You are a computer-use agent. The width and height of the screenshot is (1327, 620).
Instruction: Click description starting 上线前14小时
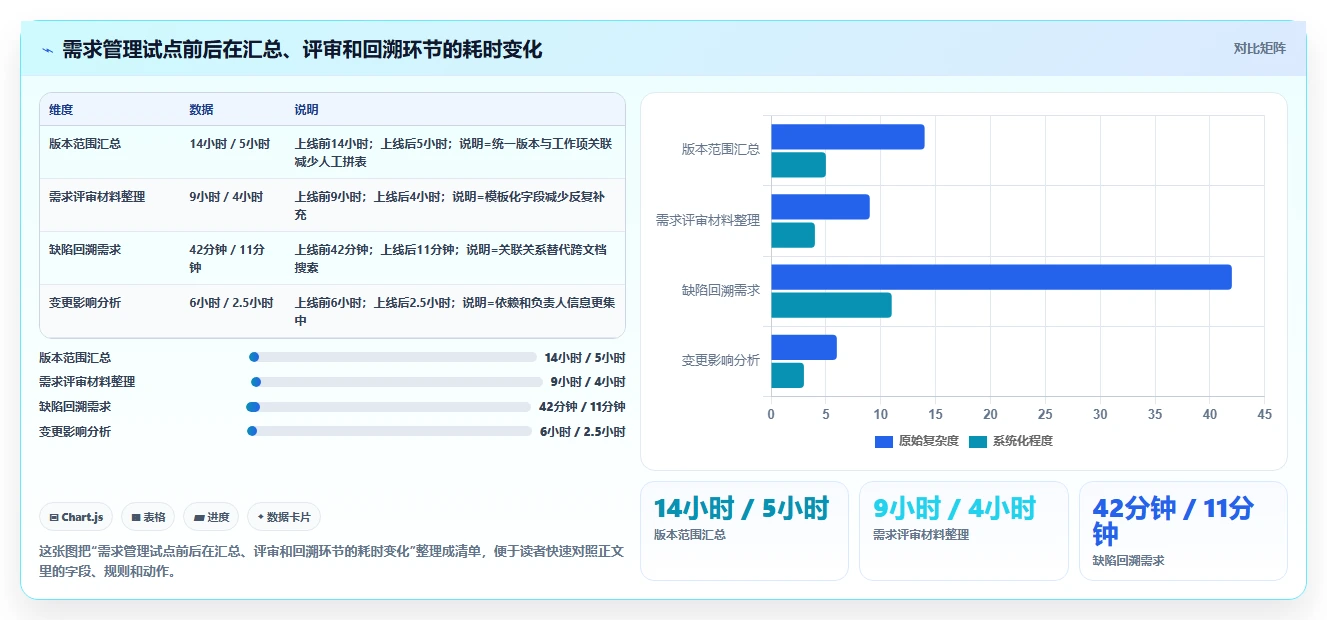coord(453,152)
